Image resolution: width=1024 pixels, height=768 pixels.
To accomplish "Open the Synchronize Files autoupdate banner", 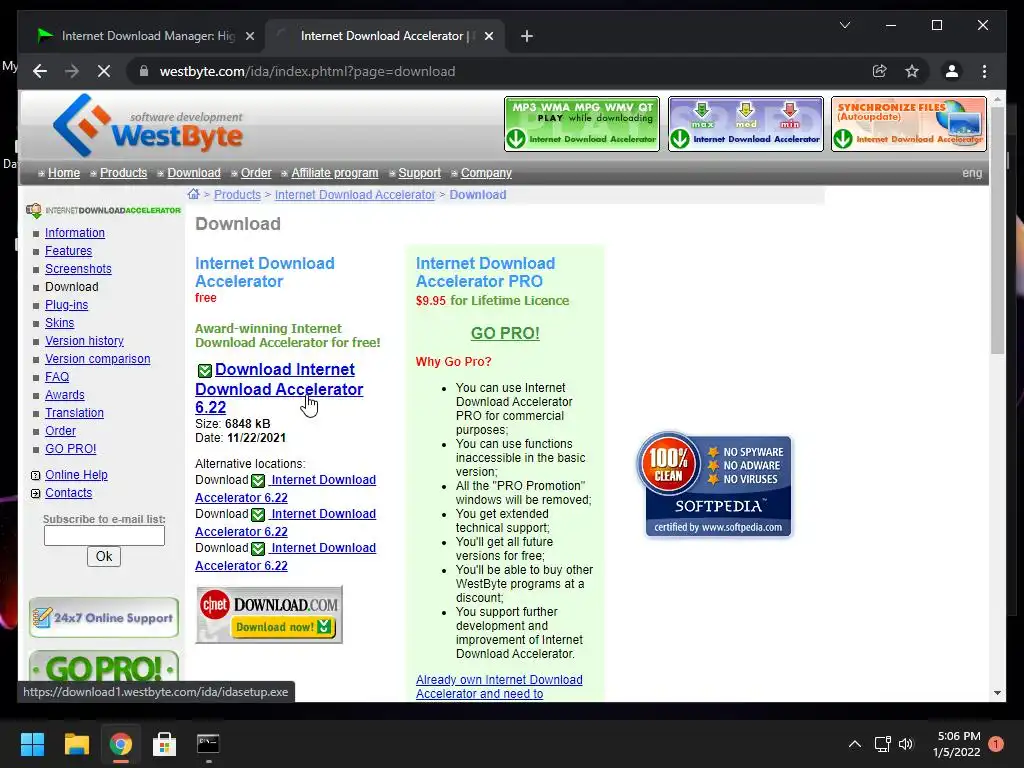I will [x=908, y=124].
